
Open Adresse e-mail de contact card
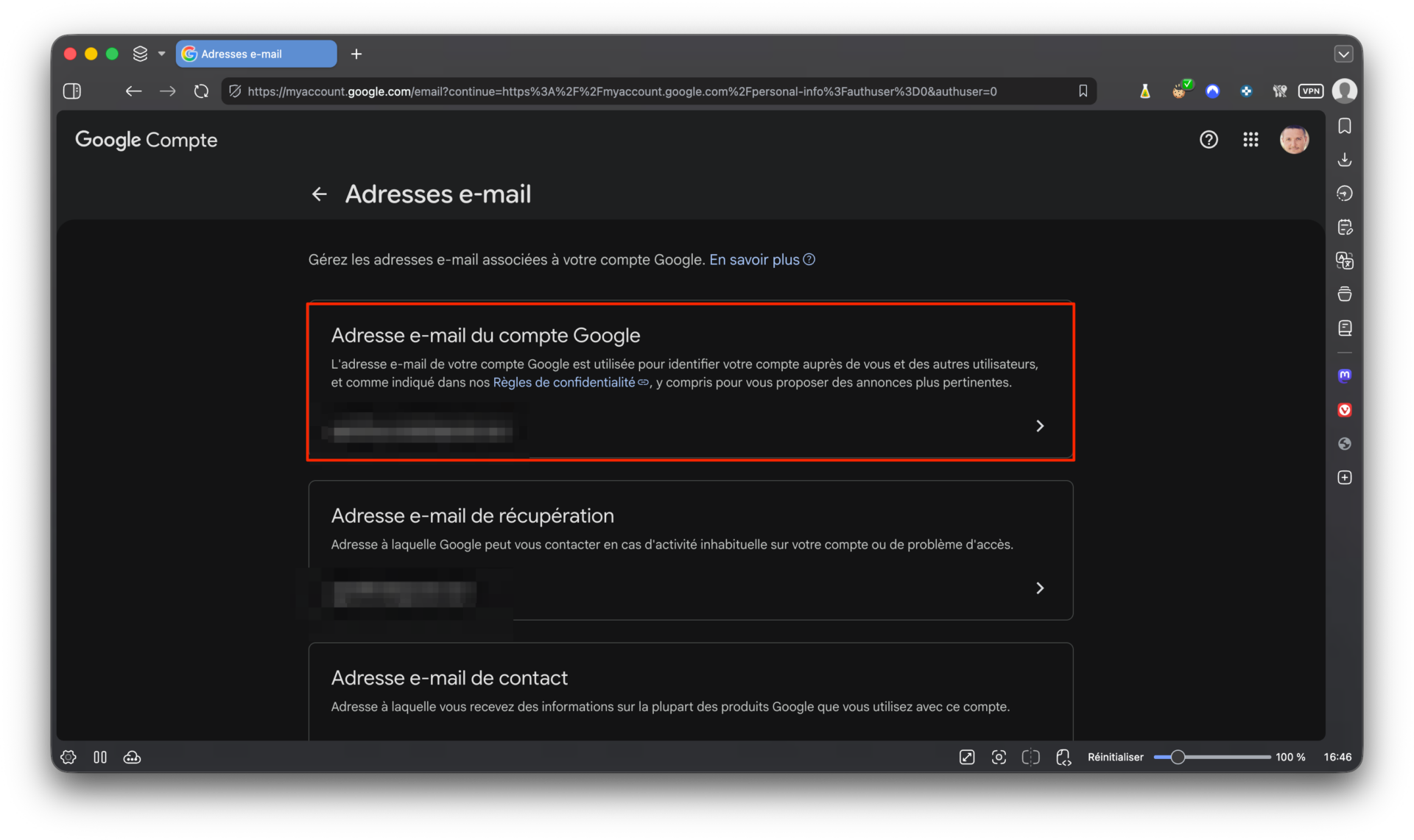691,692
